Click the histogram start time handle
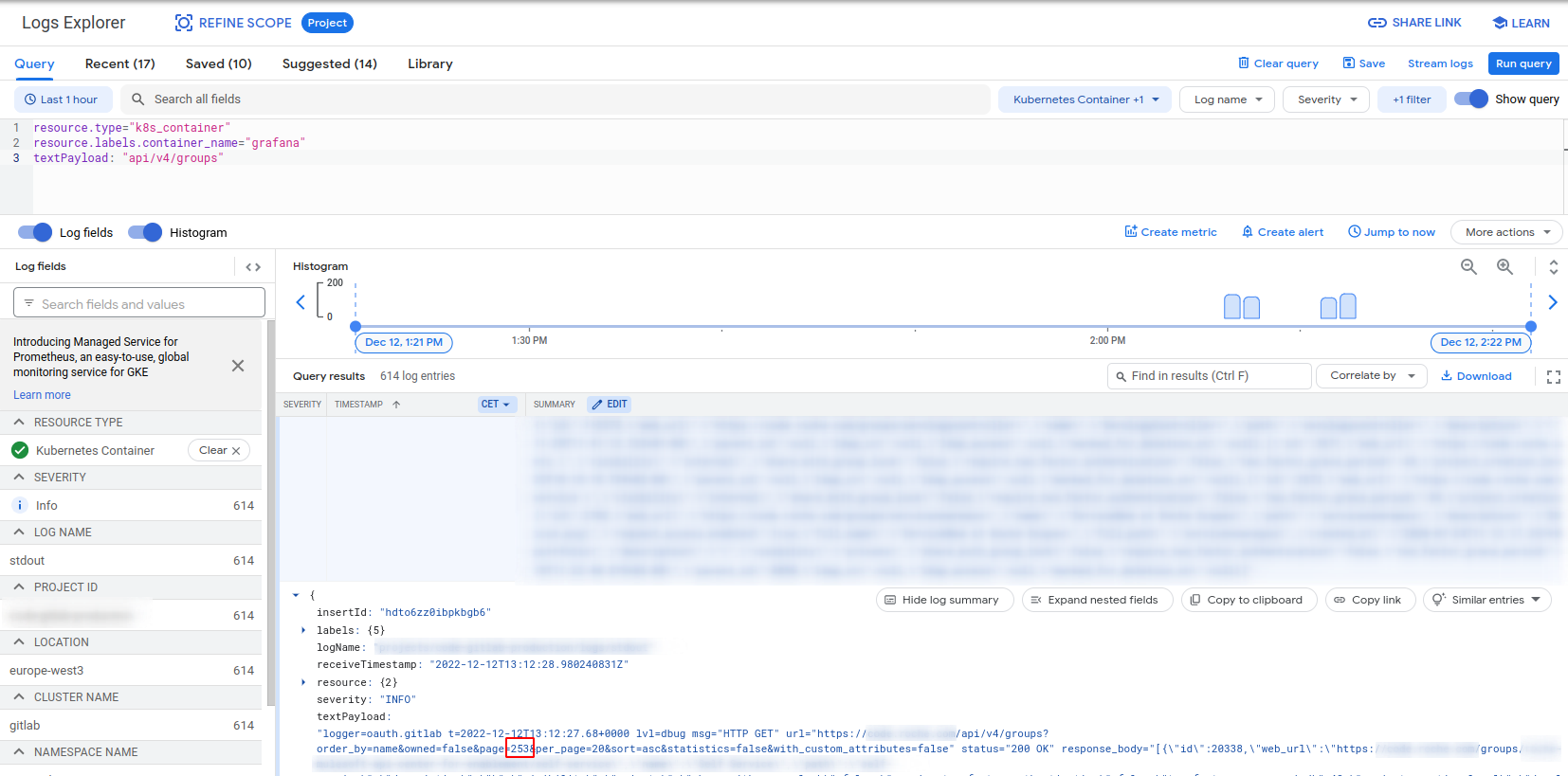The width and height of the screenshot is (1568, 776). pyautogui.click(x=356, y=326)
